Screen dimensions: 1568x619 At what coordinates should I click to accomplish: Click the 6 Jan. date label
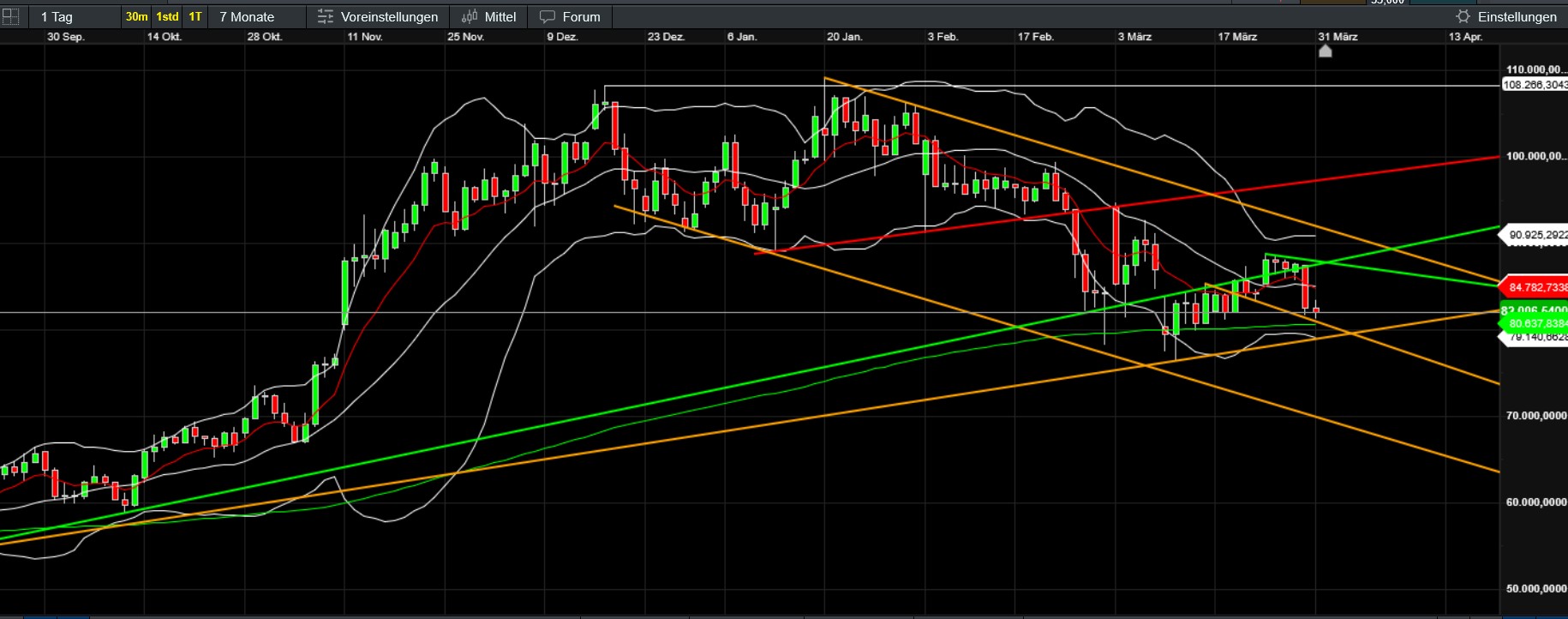(741, 37)
